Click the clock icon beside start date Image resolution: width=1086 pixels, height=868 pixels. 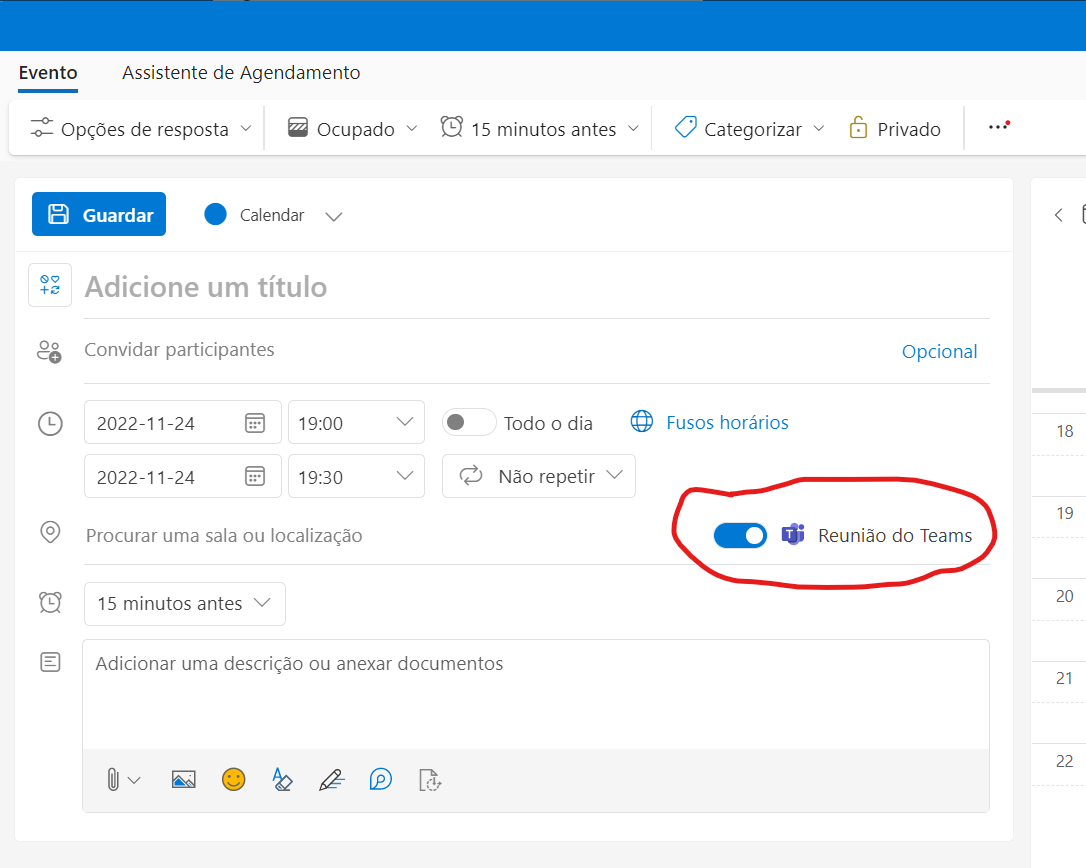tap(50, 423)
